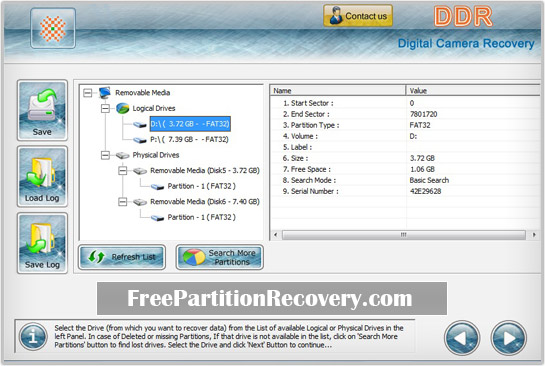Select the P:\ 7.39 GB FAT32 drive
The height and width of the screenshot is (366, 545).
click(x=189, y=139)
